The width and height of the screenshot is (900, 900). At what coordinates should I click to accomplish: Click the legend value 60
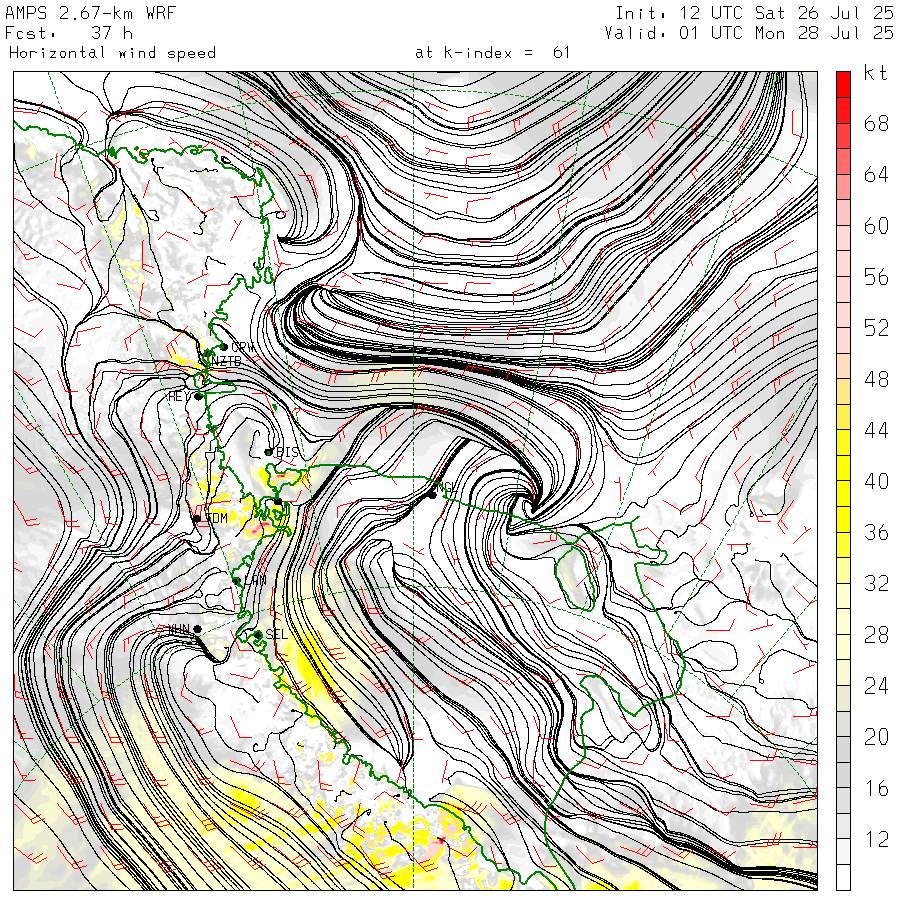click(x=876, y=226)
